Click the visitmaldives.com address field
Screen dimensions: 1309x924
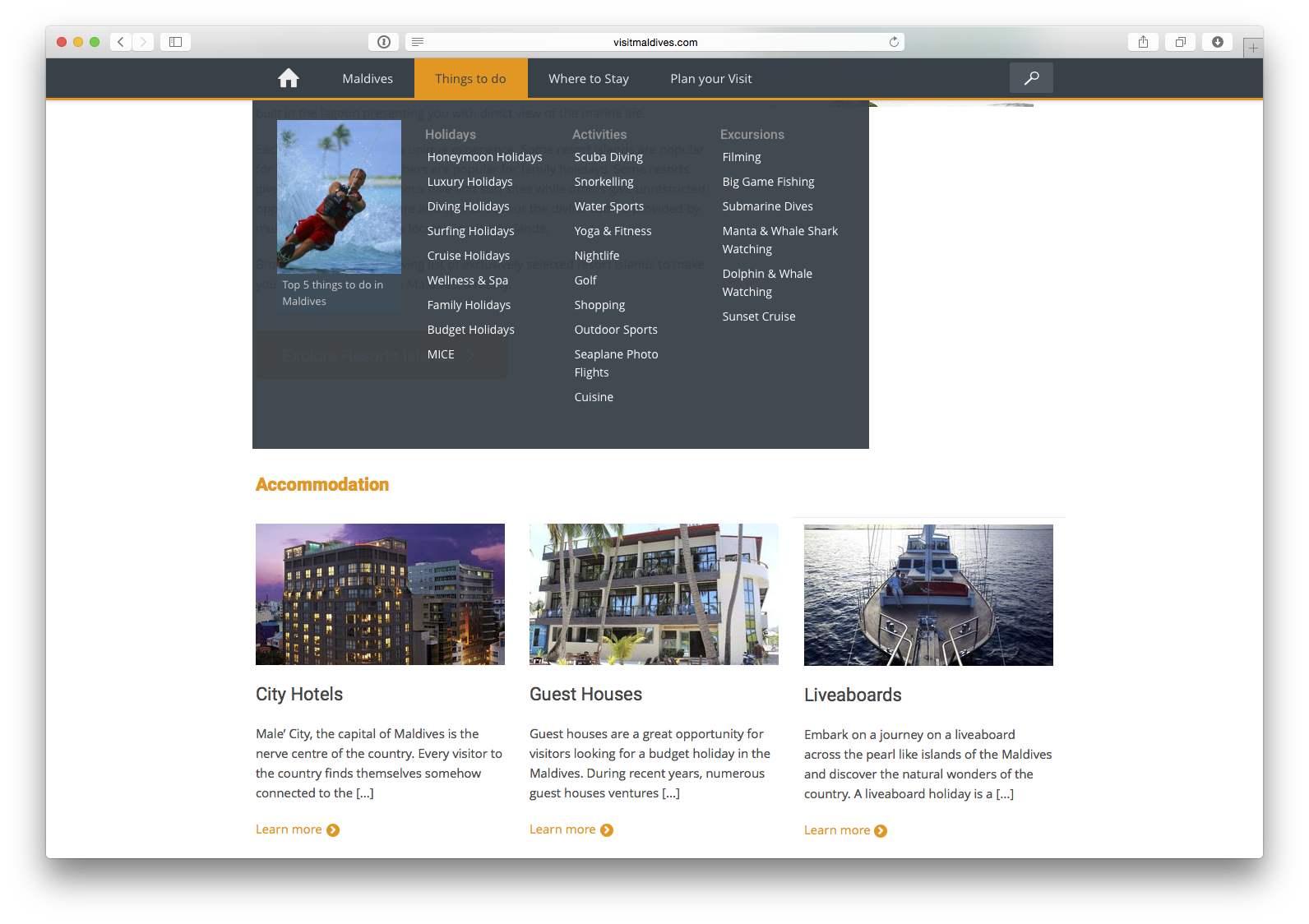click(x=655, y=42)
